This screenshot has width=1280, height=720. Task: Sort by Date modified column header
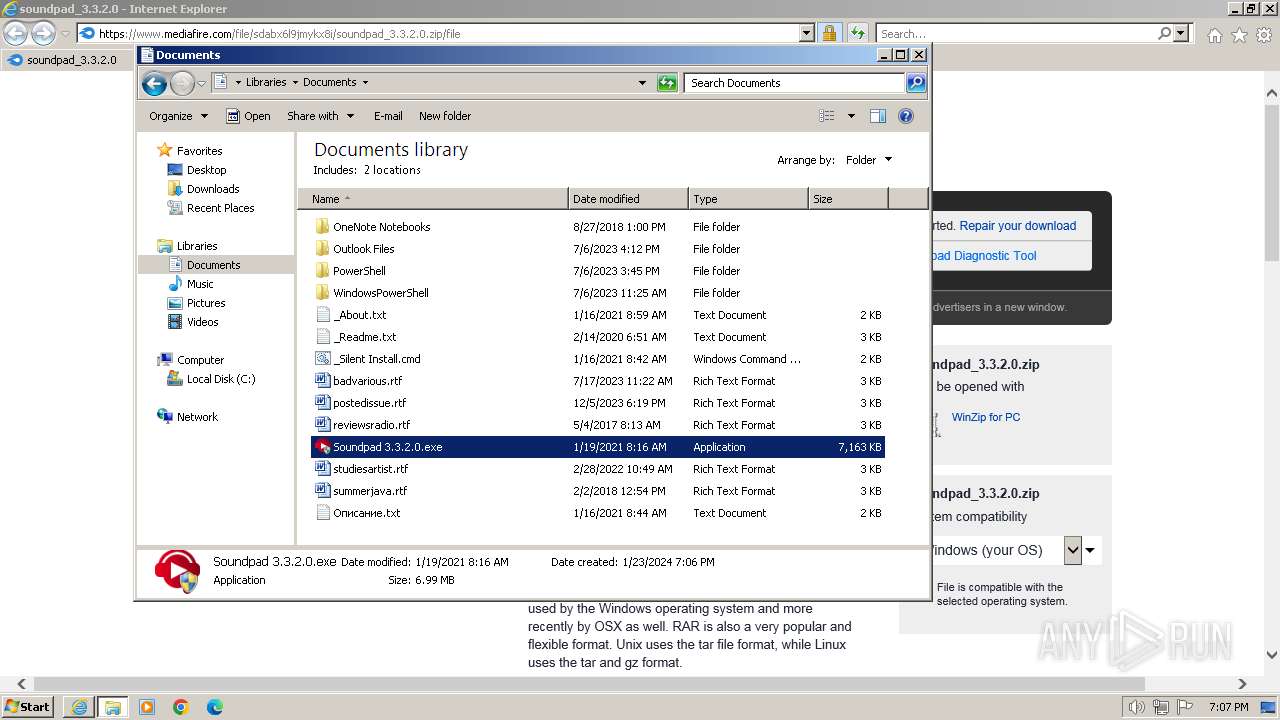(x=628, y=199)
